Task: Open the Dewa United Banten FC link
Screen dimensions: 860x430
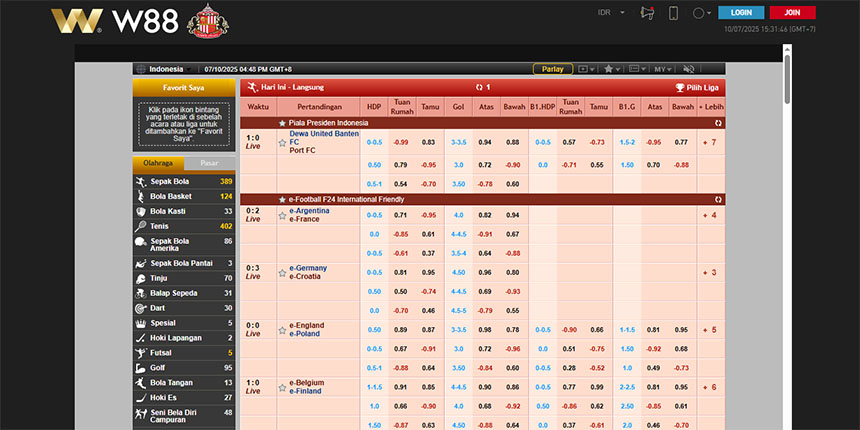Action: click(x=324, y=138)
